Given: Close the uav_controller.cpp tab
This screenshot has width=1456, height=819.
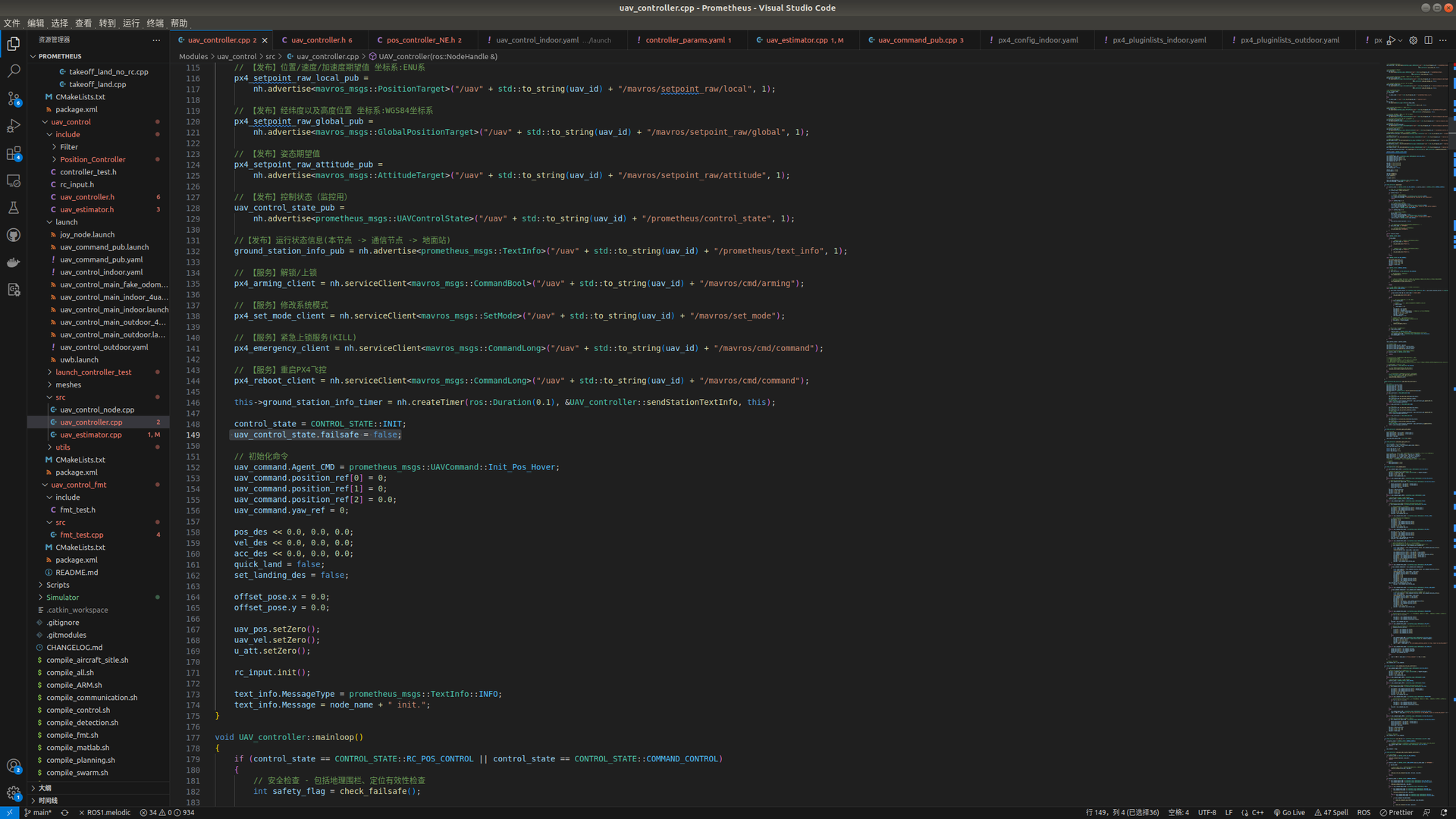Looking at the screenshot, I should tap(265, 40).
